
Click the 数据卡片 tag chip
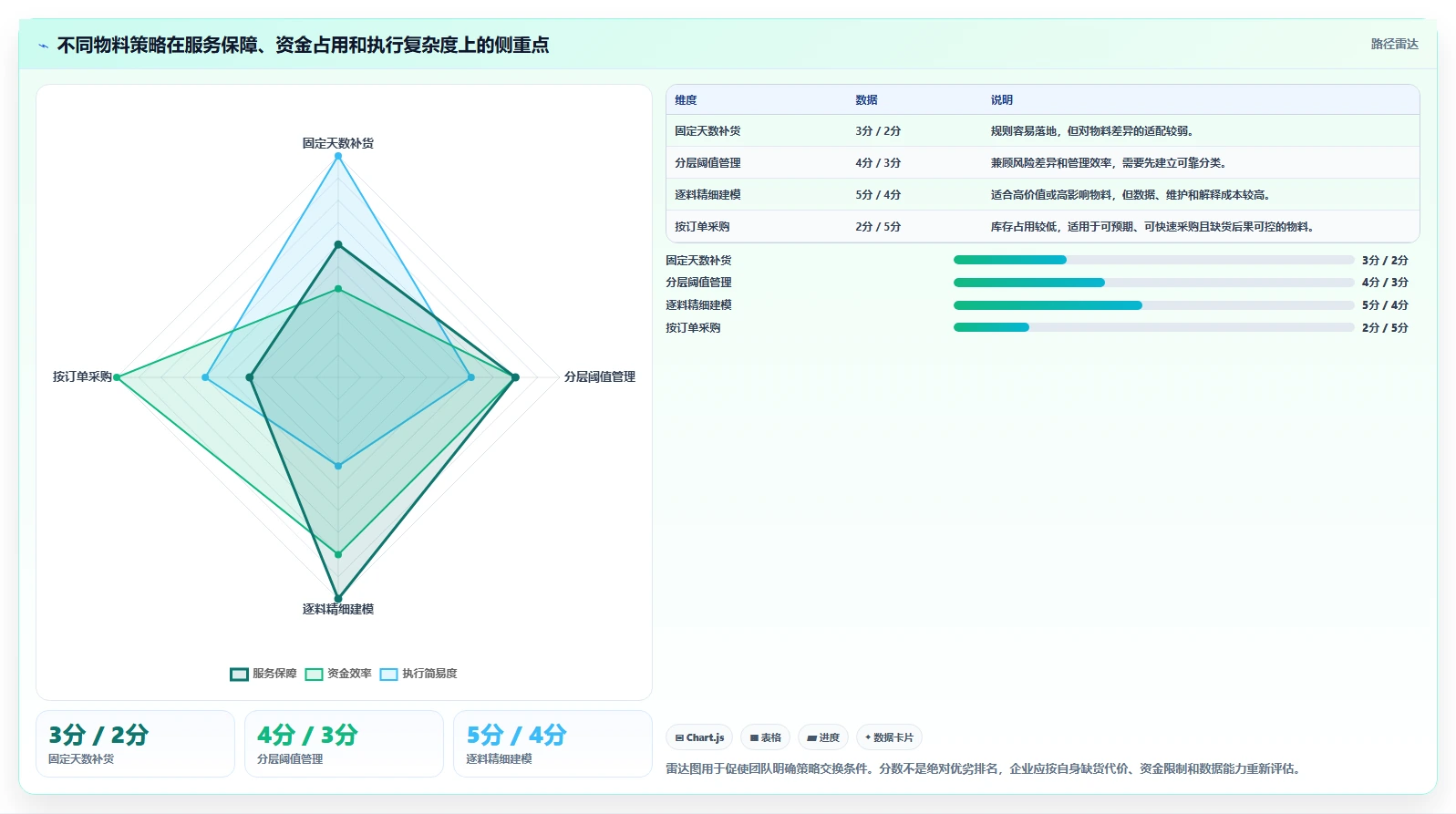point(889,737)
